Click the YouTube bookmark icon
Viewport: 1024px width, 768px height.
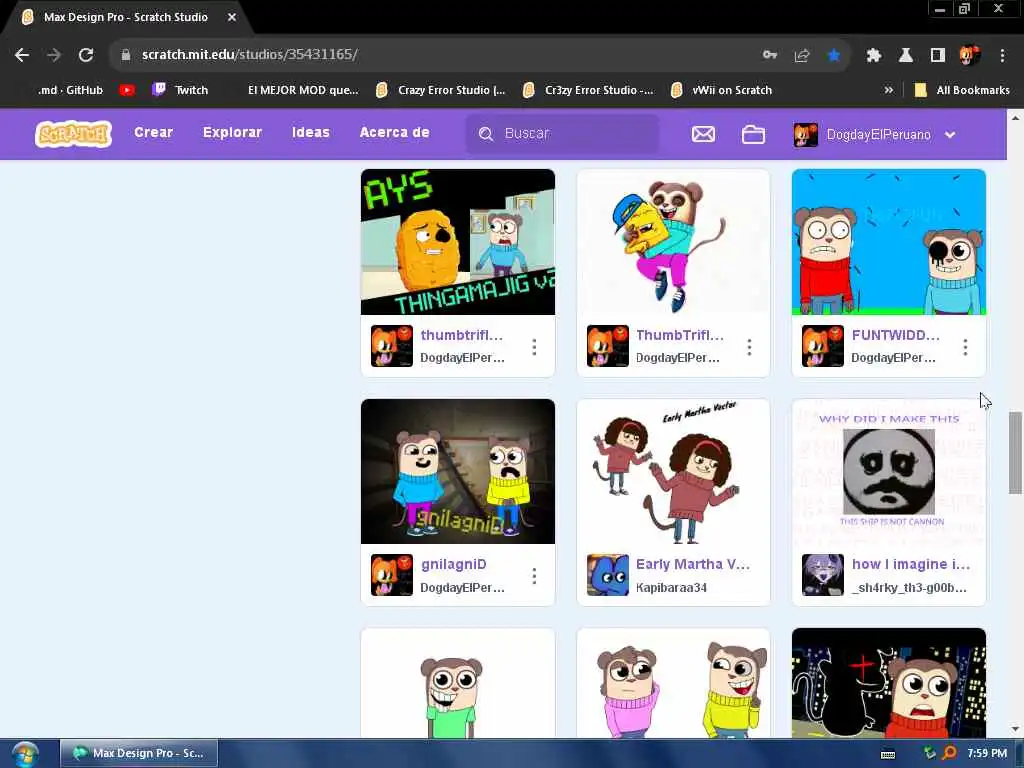pyautogui.click(x=127, y=90)
